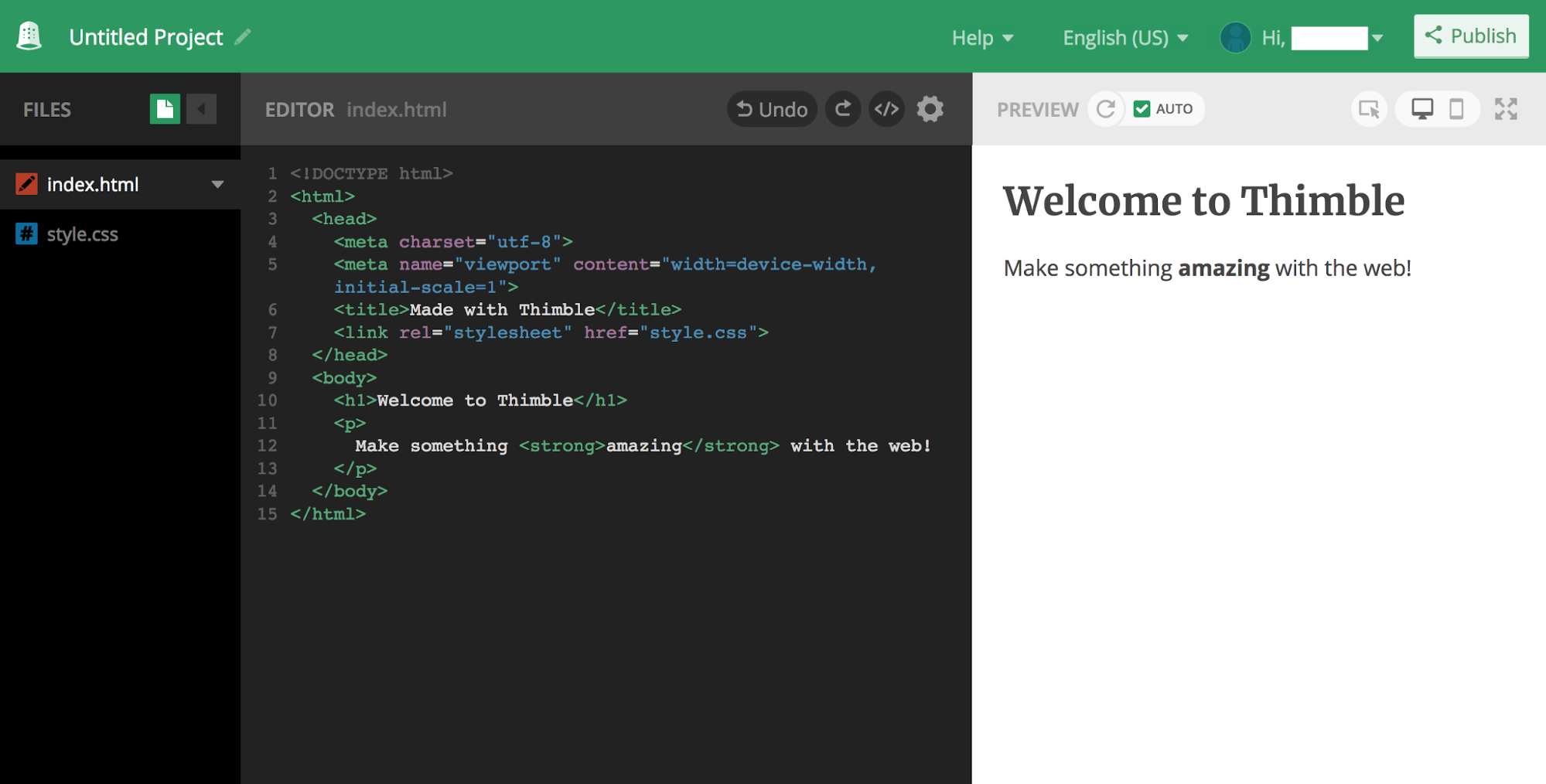
Task: Refresh the preview pane
Action: click(1106, 108)
